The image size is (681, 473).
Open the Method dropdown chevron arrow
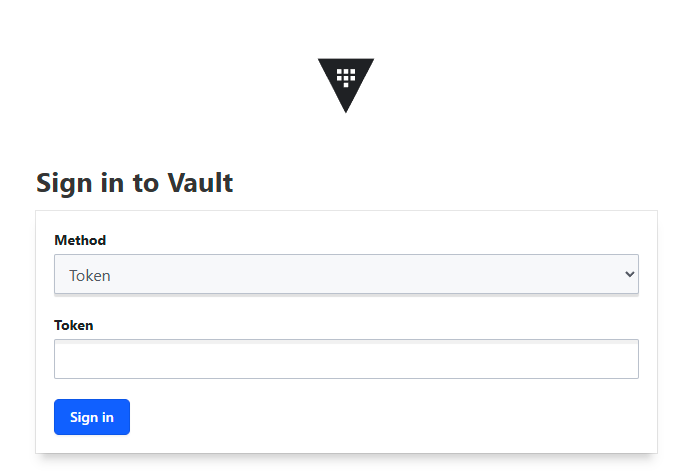pyautogui.click(x=629, y=274)
